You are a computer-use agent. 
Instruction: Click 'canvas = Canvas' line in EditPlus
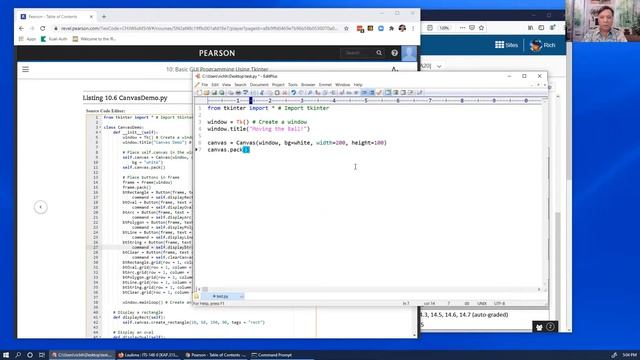click(297, 143)
